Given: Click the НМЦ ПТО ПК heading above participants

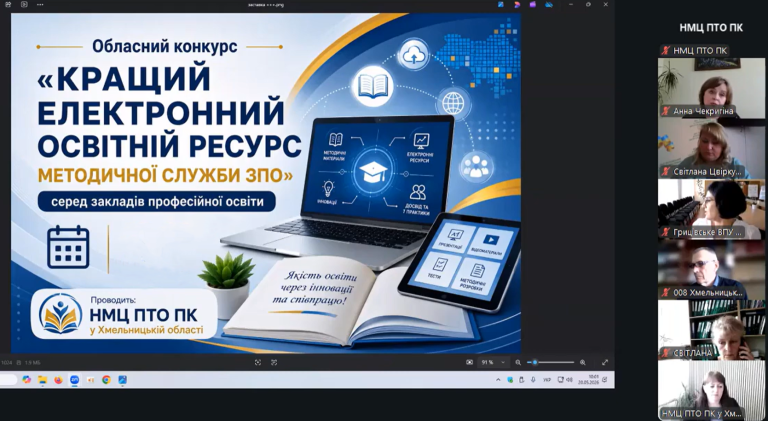Looking at the screenshot, I should point(711,28).
